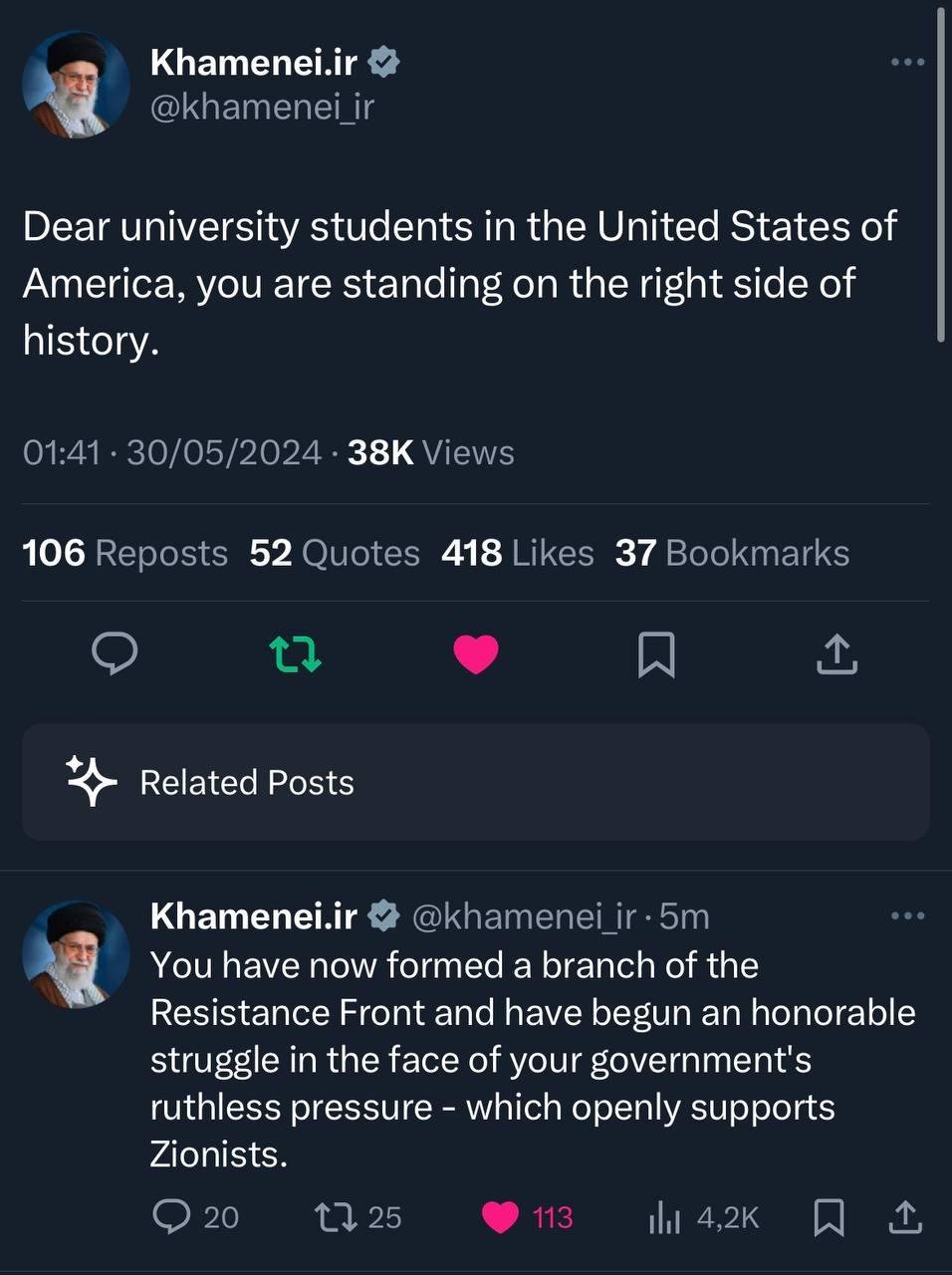Share the Resistance Front post
Viewport: 952px width, 1275px height.
pos(904,1216)
